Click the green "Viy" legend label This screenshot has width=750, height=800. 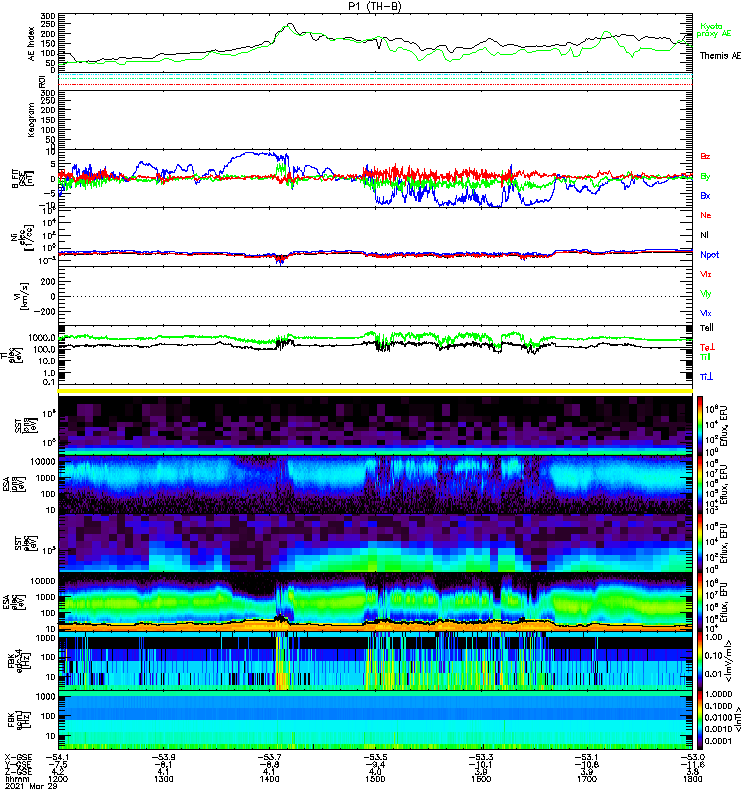(705, 294)
